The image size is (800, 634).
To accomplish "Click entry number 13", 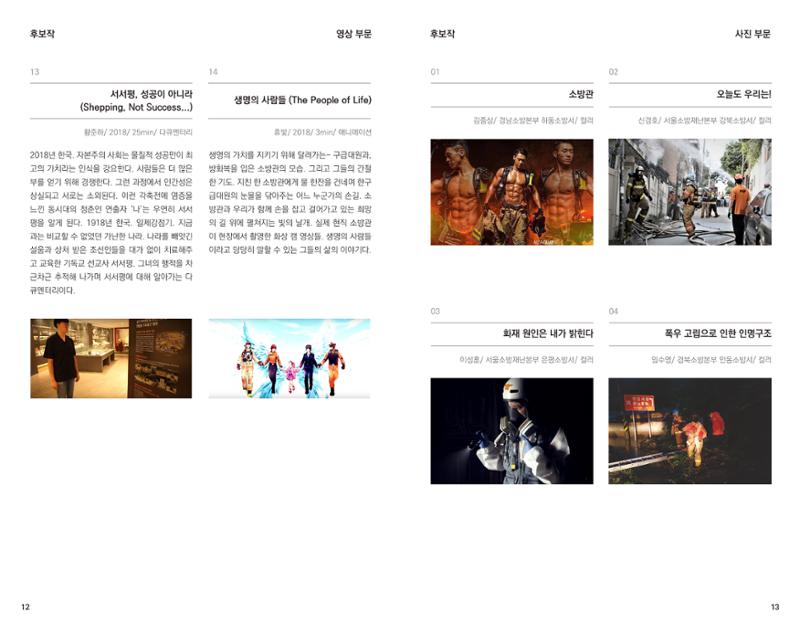I will click(x=35, y=72).
